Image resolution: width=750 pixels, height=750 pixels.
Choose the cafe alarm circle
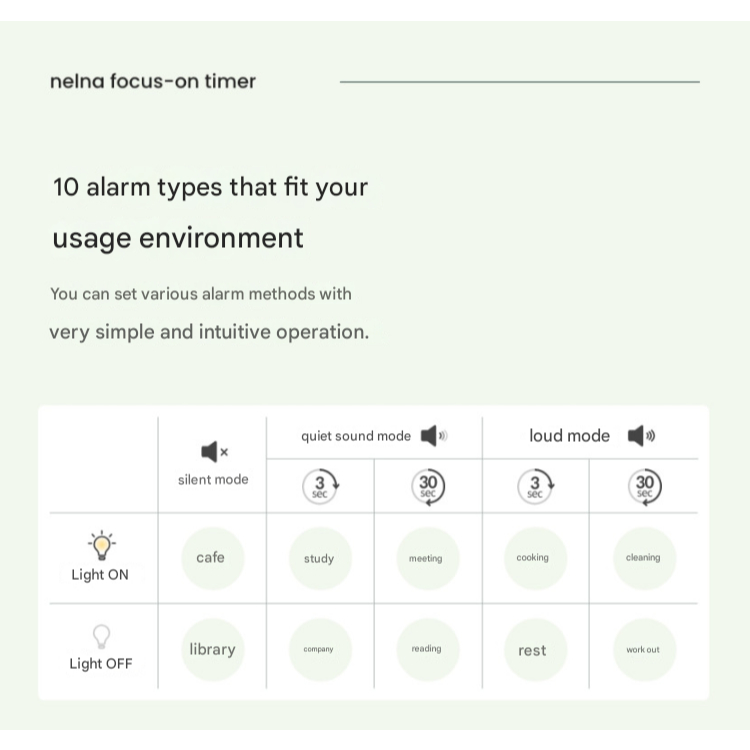[x=211, y=558]
